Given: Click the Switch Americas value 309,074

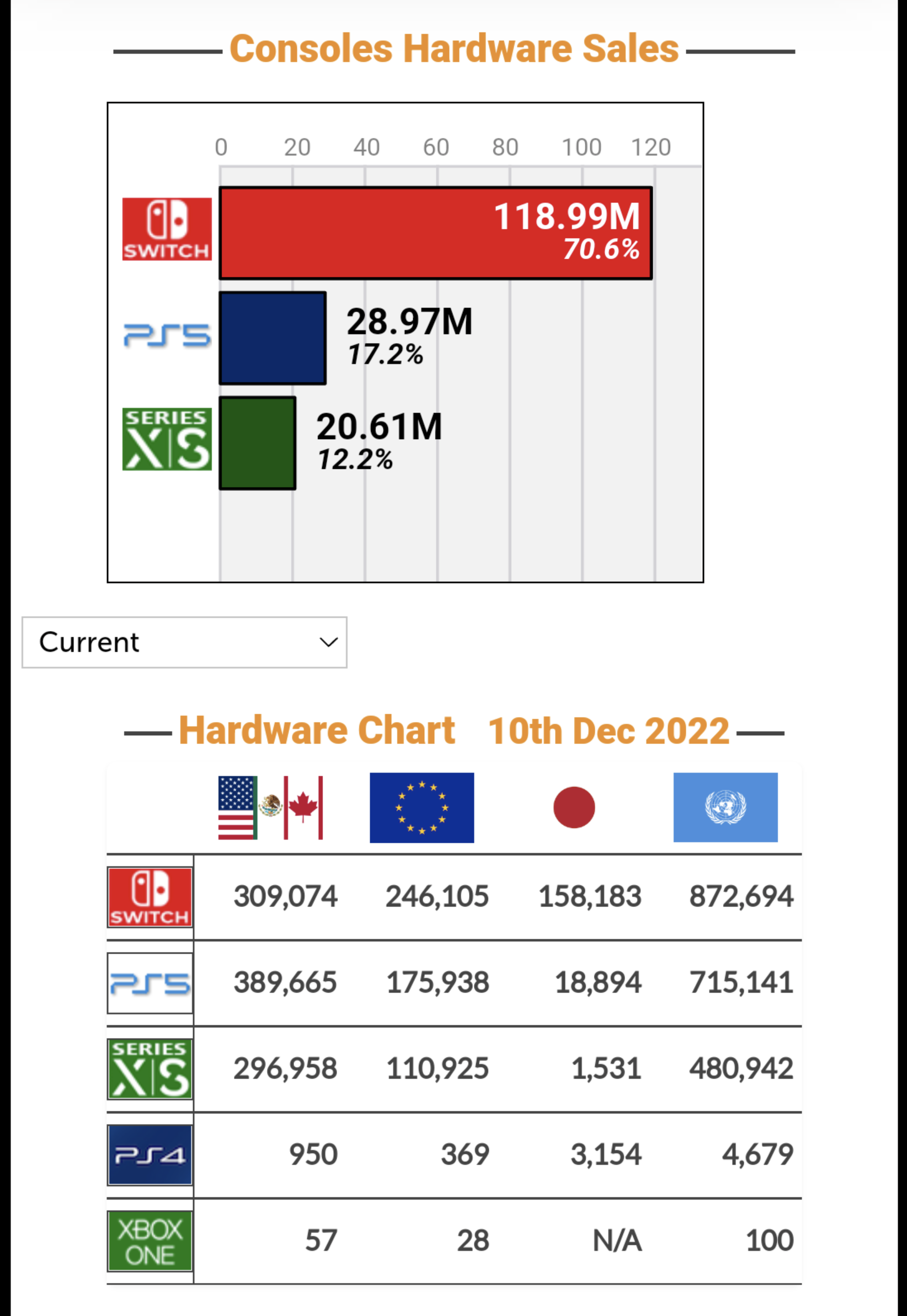Looking at the screenshot, I should (285, 897).
